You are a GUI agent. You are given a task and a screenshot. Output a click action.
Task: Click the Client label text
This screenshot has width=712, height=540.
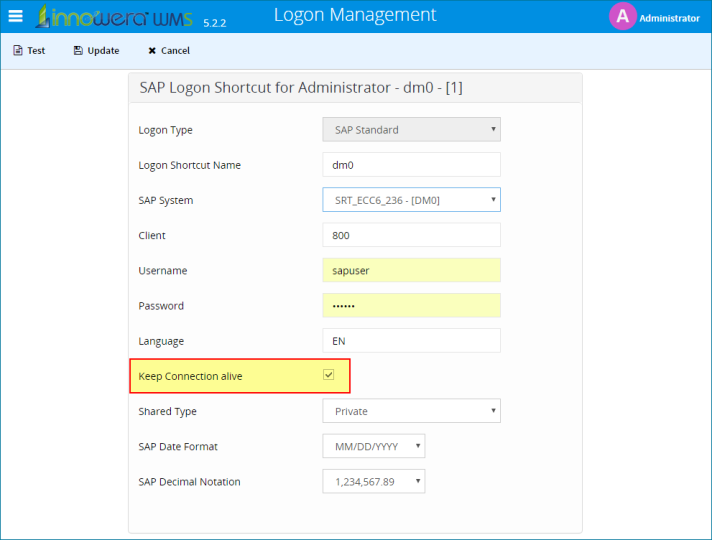(152, 235)
